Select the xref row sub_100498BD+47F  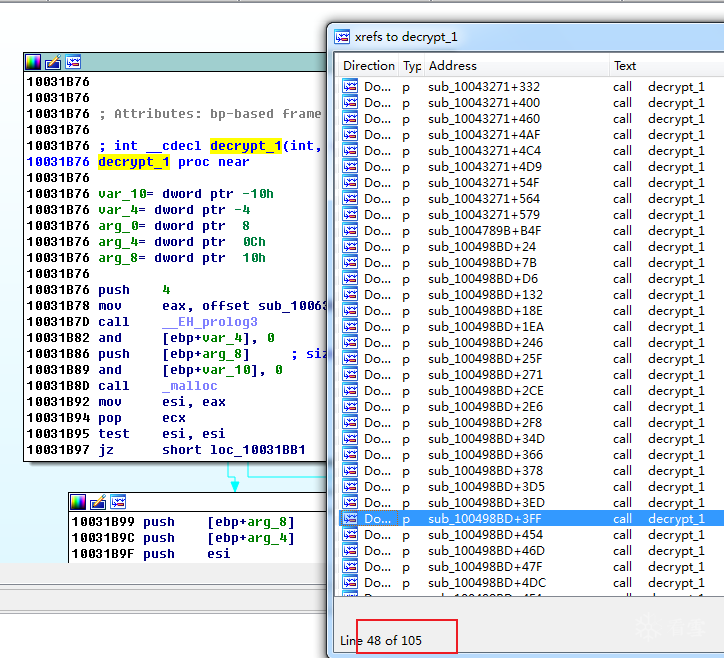tap(531, 567)
